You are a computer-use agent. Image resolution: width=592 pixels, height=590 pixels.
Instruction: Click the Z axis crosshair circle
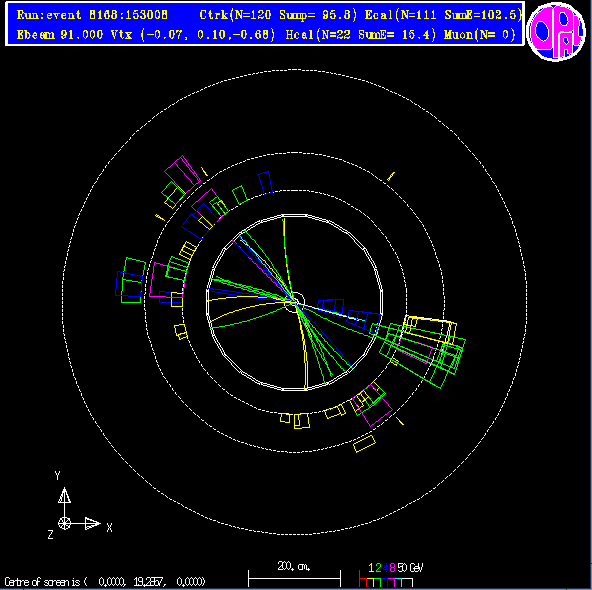(x=65, y=523)
